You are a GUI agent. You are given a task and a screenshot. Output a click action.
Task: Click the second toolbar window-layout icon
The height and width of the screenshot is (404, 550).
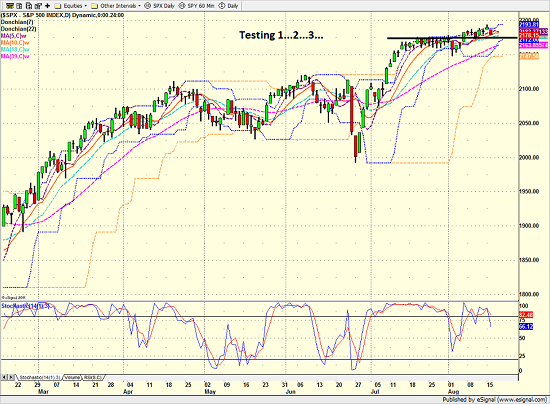(x=19, y=6)
